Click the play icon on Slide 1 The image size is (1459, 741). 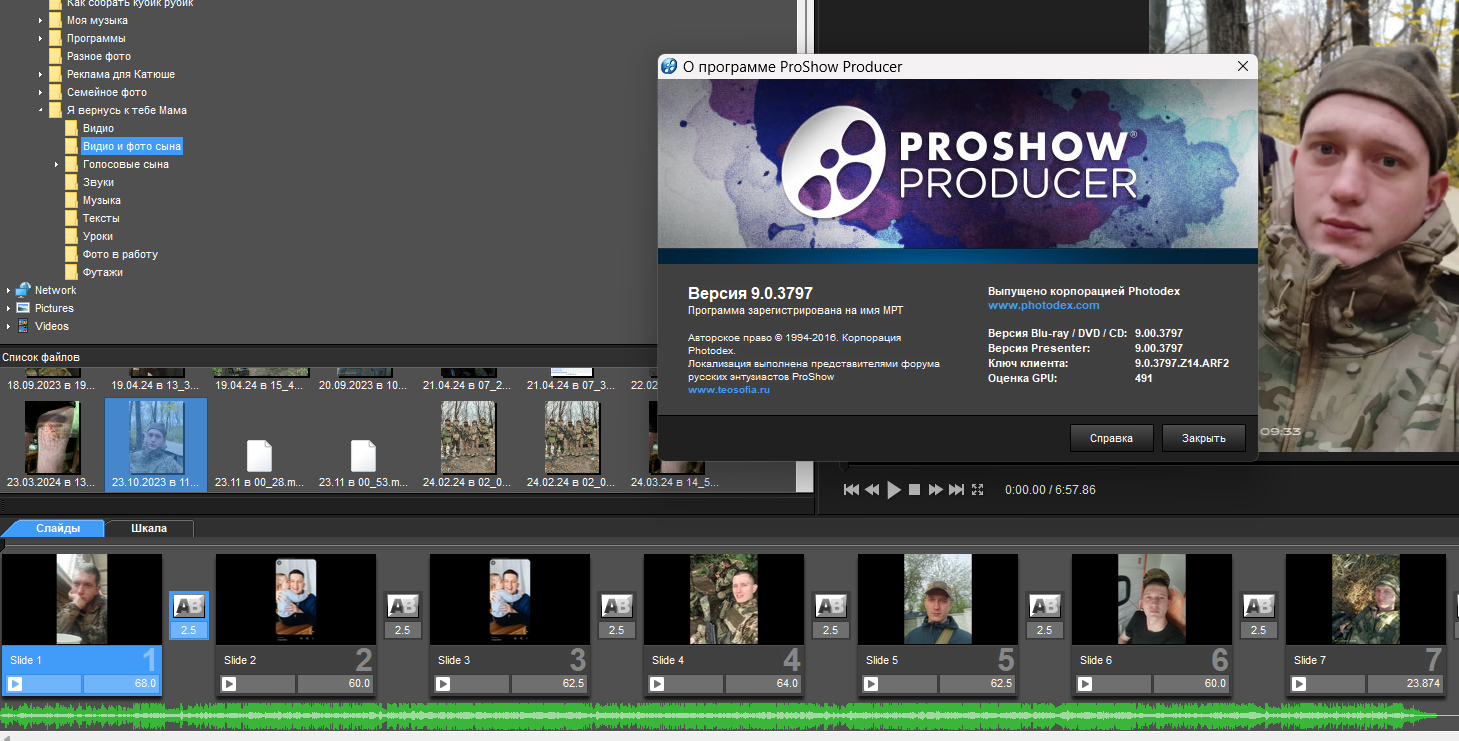[x=15, y=684]
